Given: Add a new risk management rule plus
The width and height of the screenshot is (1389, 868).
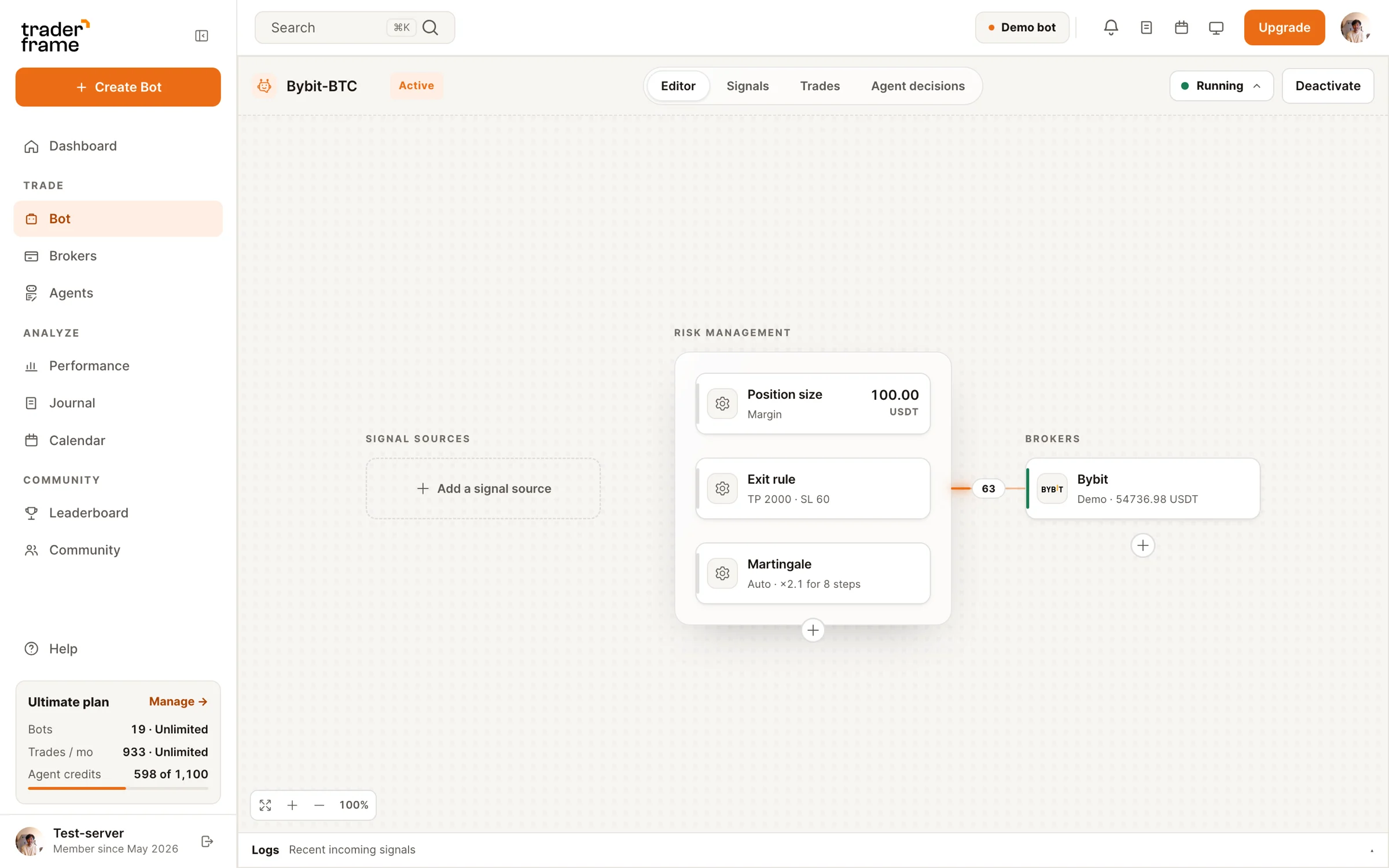Looking at the screenshot, I should [x=813, y=630].
